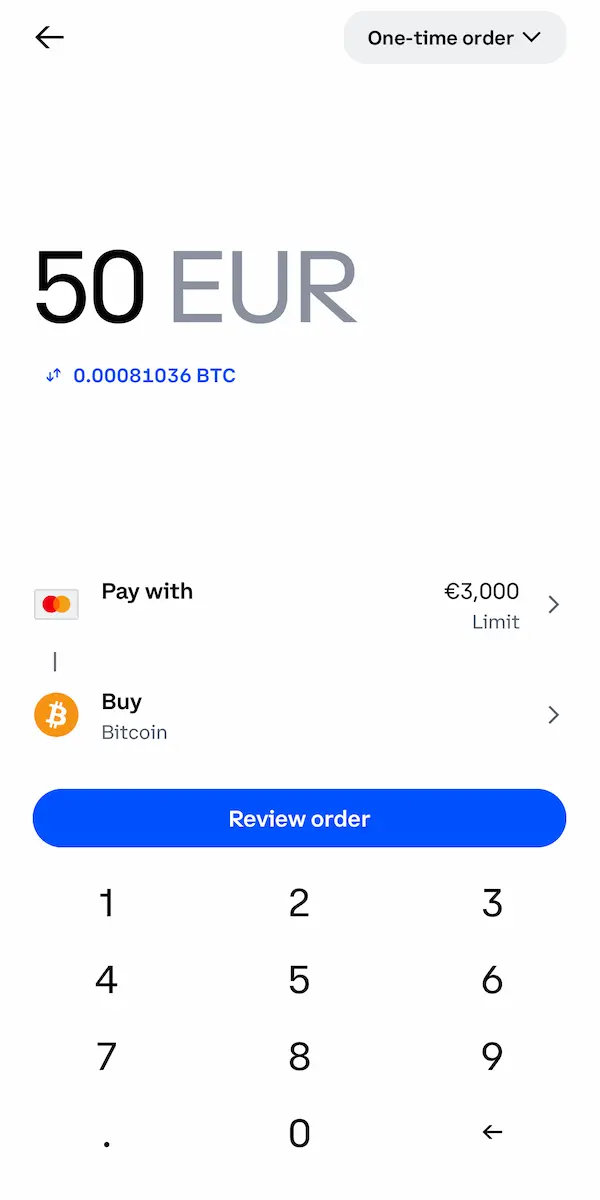Tap the 50 EUR amount display
Image resolution: width=600 pixels, height=1200 pixels.
click(x=195, y=287)
